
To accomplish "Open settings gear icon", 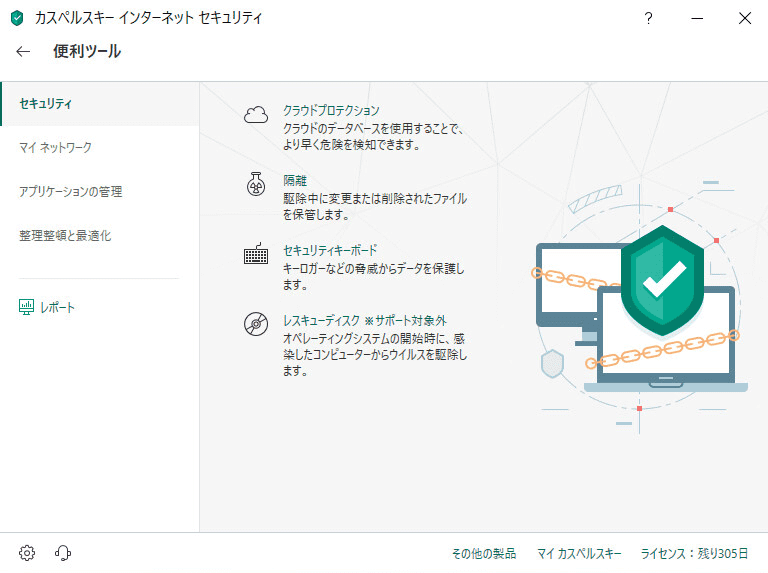I will click(x=27, y=553).
